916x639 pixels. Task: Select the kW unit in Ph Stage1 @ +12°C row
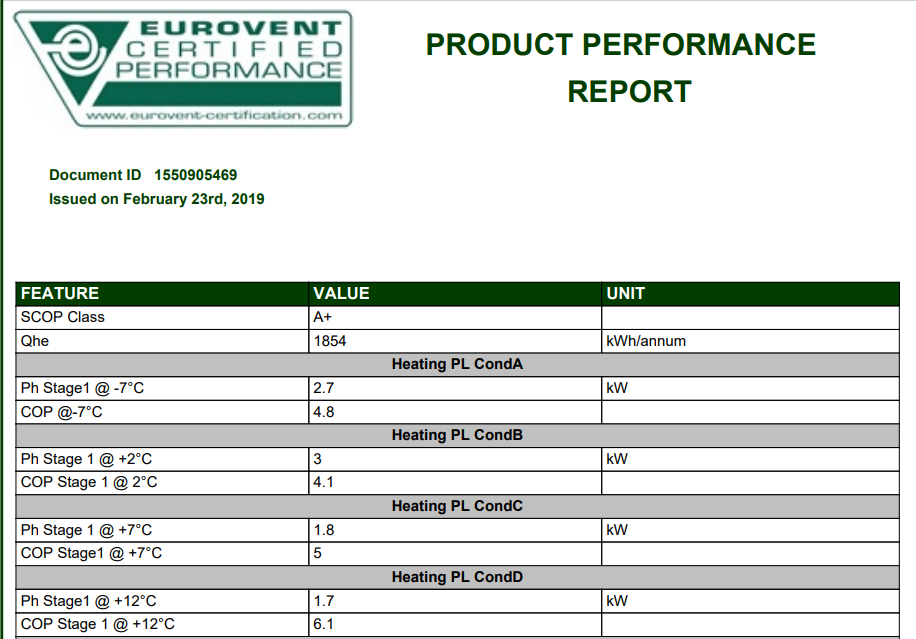tap(751, 601)
